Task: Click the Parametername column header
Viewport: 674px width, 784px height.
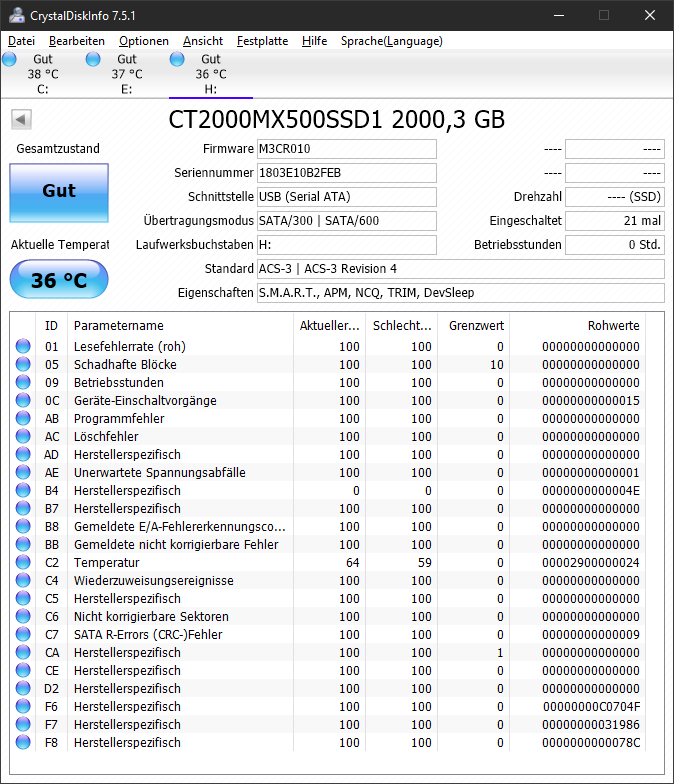Action: pyautogui.click(x=180, y=326)
